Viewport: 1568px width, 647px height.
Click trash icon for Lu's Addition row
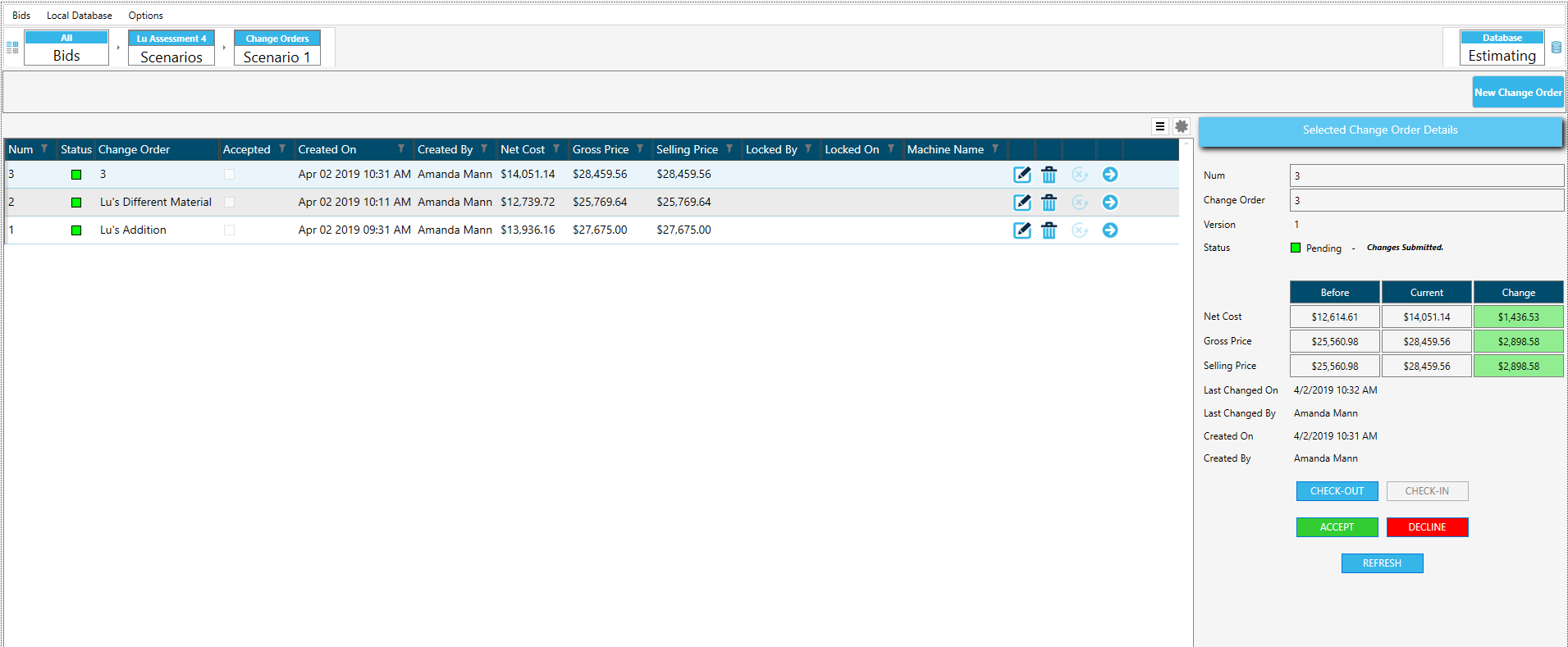tap(1049, 230)
